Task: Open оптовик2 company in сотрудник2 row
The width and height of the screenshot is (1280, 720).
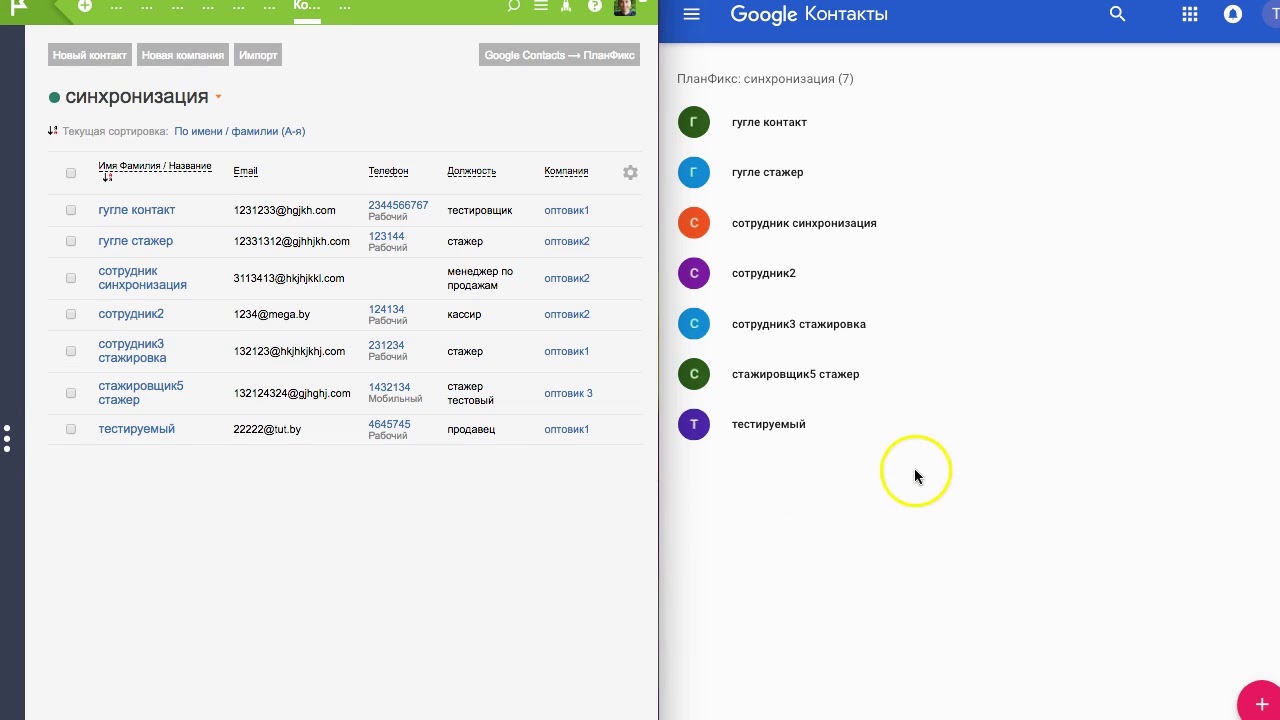Action: coord(567,314)
